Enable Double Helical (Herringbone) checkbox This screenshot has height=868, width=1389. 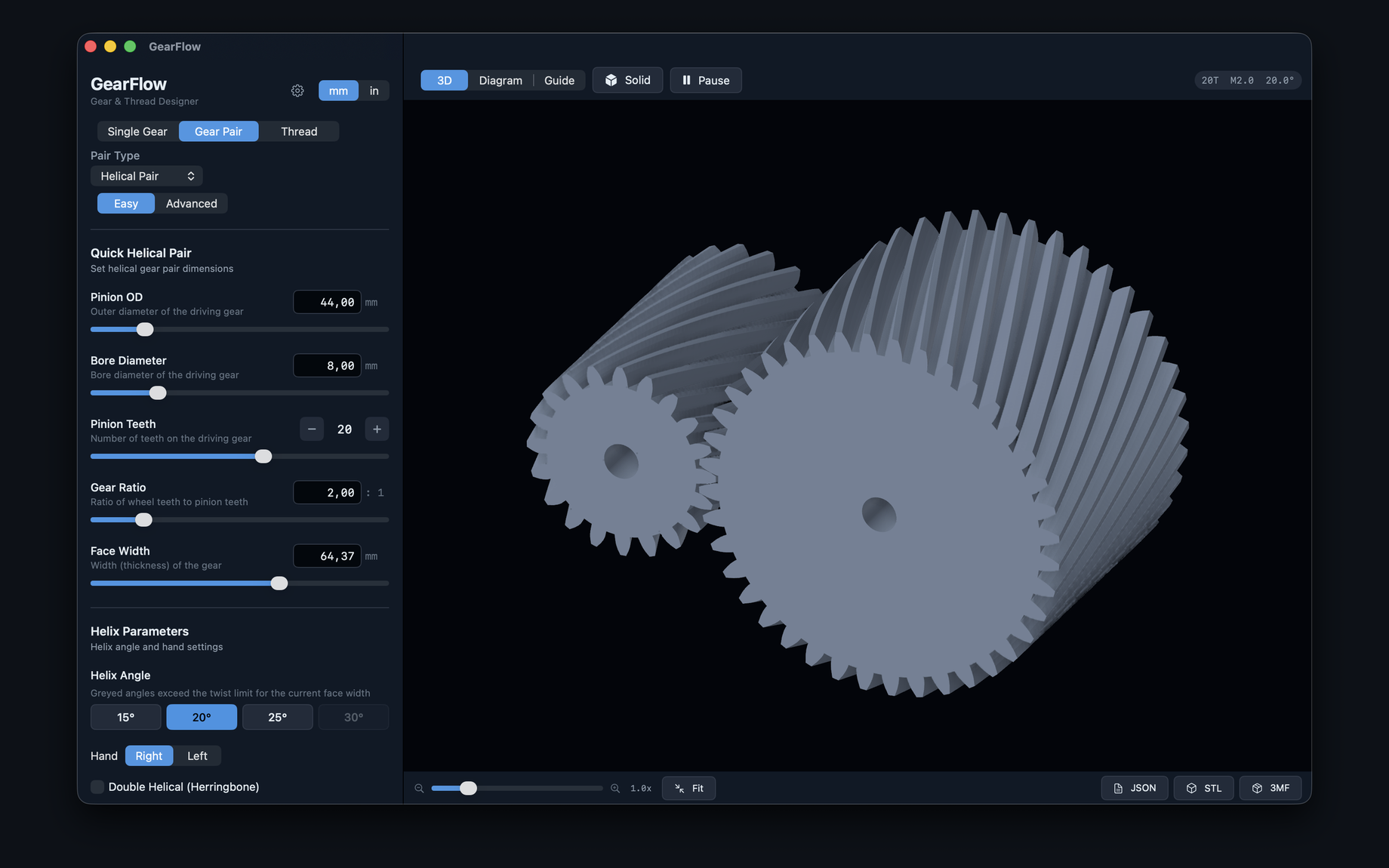pos(97,786)
